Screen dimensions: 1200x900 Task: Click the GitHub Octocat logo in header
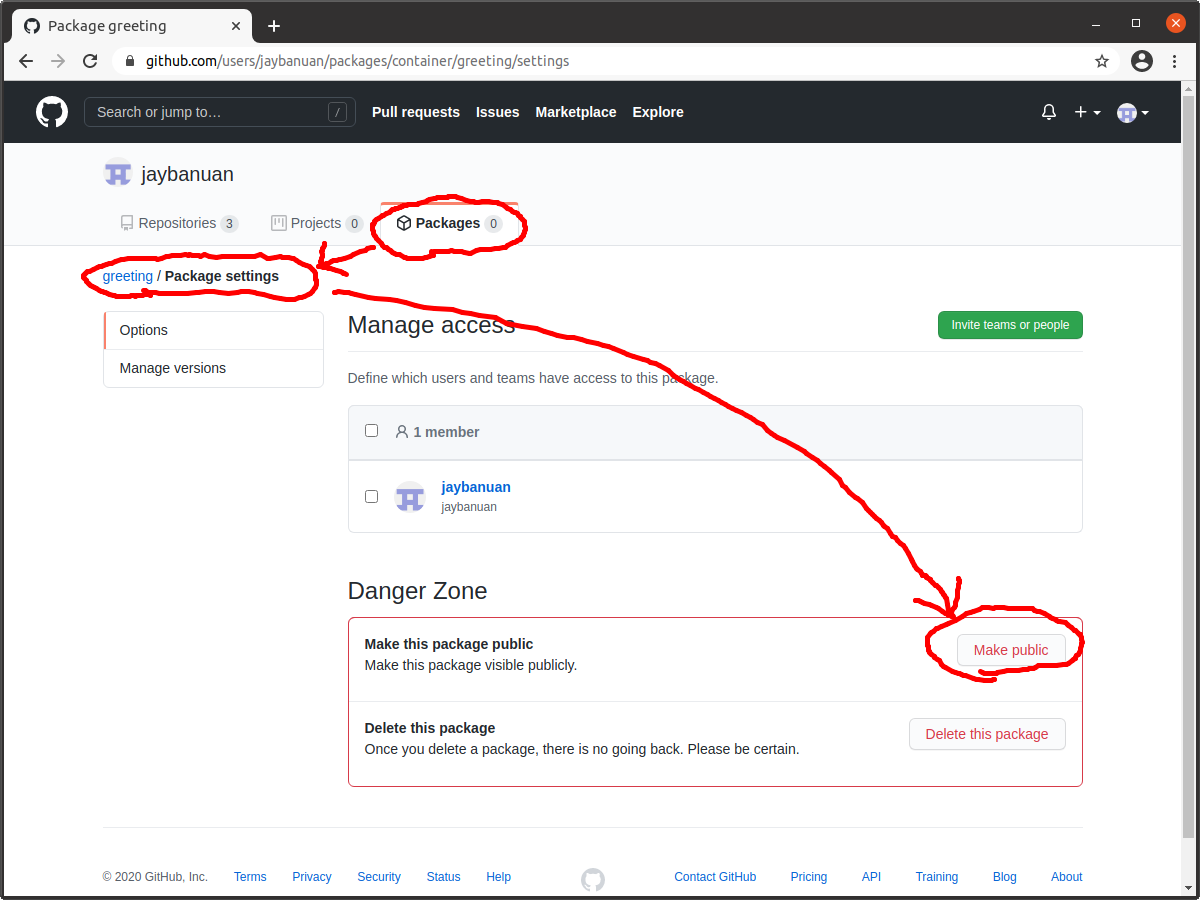coord(52,112)
